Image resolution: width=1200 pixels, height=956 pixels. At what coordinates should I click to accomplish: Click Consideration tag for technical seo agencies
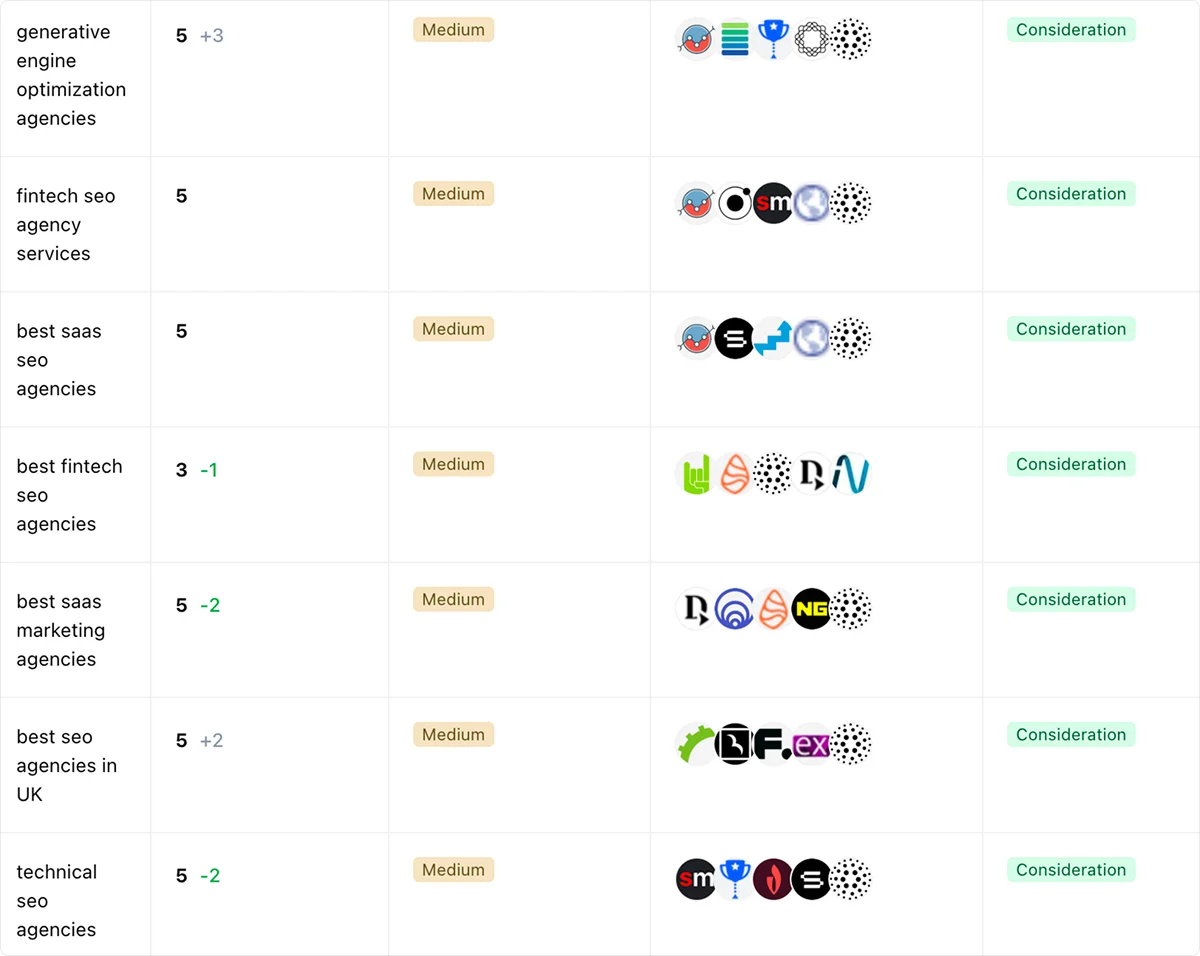click(1070, 870)
